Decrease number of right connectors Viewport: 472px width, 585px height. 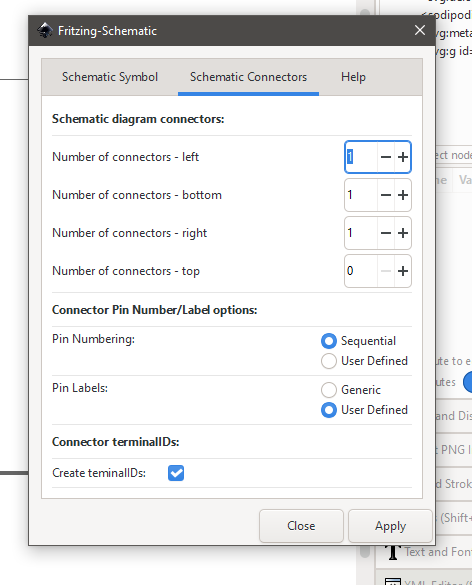[386, 233]
